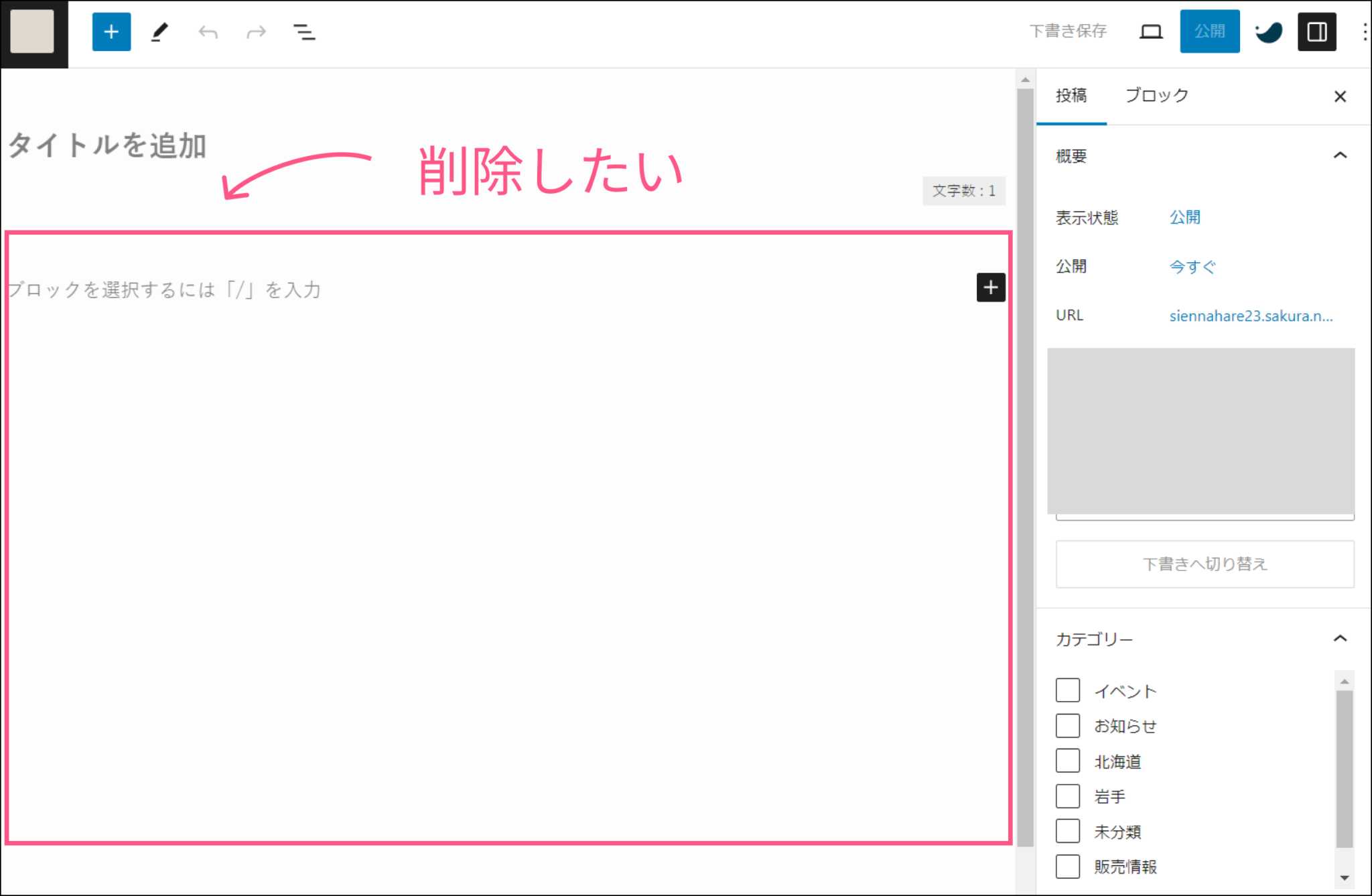Open the block inserter with the plus icon

click(111, 31)
